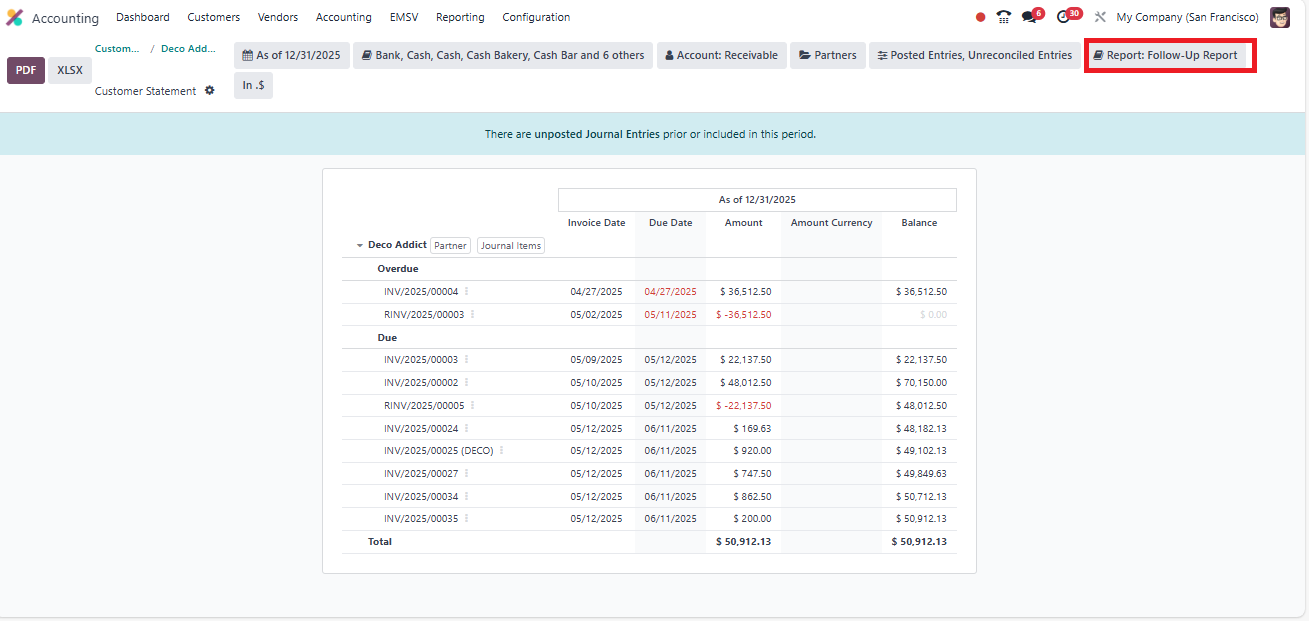Screen dimensions: 1309x621
Task: Open the Dashboard menu
Action: tap(143, 17)
